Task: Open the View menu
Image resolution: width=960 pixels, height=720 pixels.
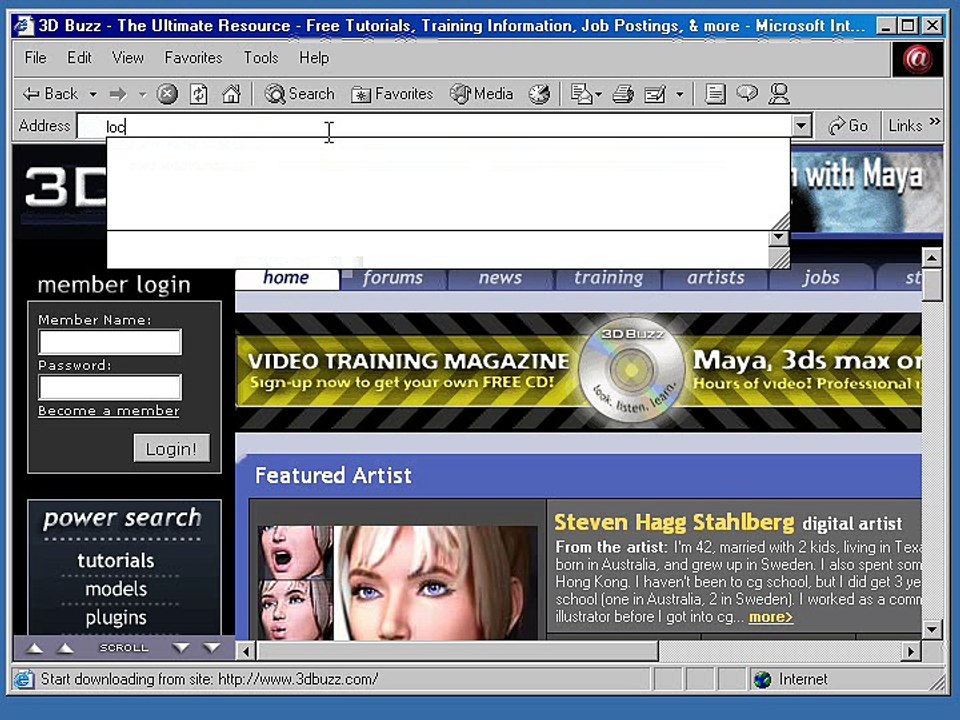Action: point(127,58)
